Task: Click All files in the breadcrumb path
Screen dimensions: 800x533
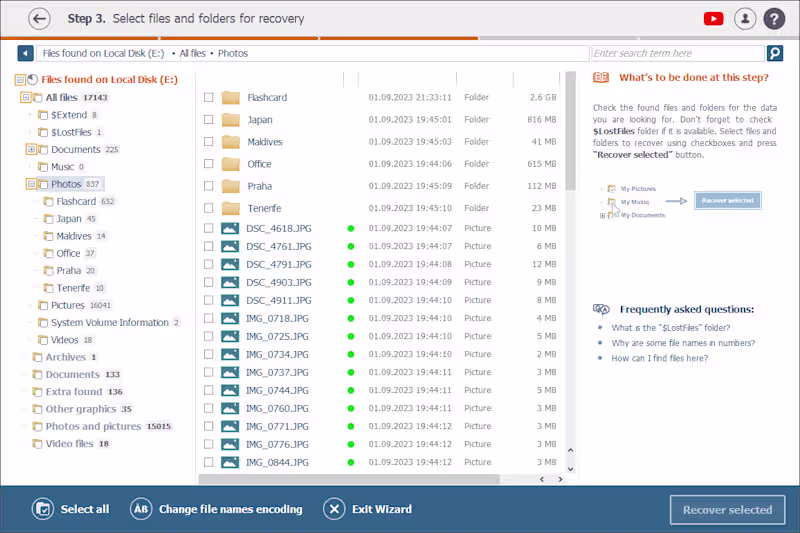Action: point(192,53)
